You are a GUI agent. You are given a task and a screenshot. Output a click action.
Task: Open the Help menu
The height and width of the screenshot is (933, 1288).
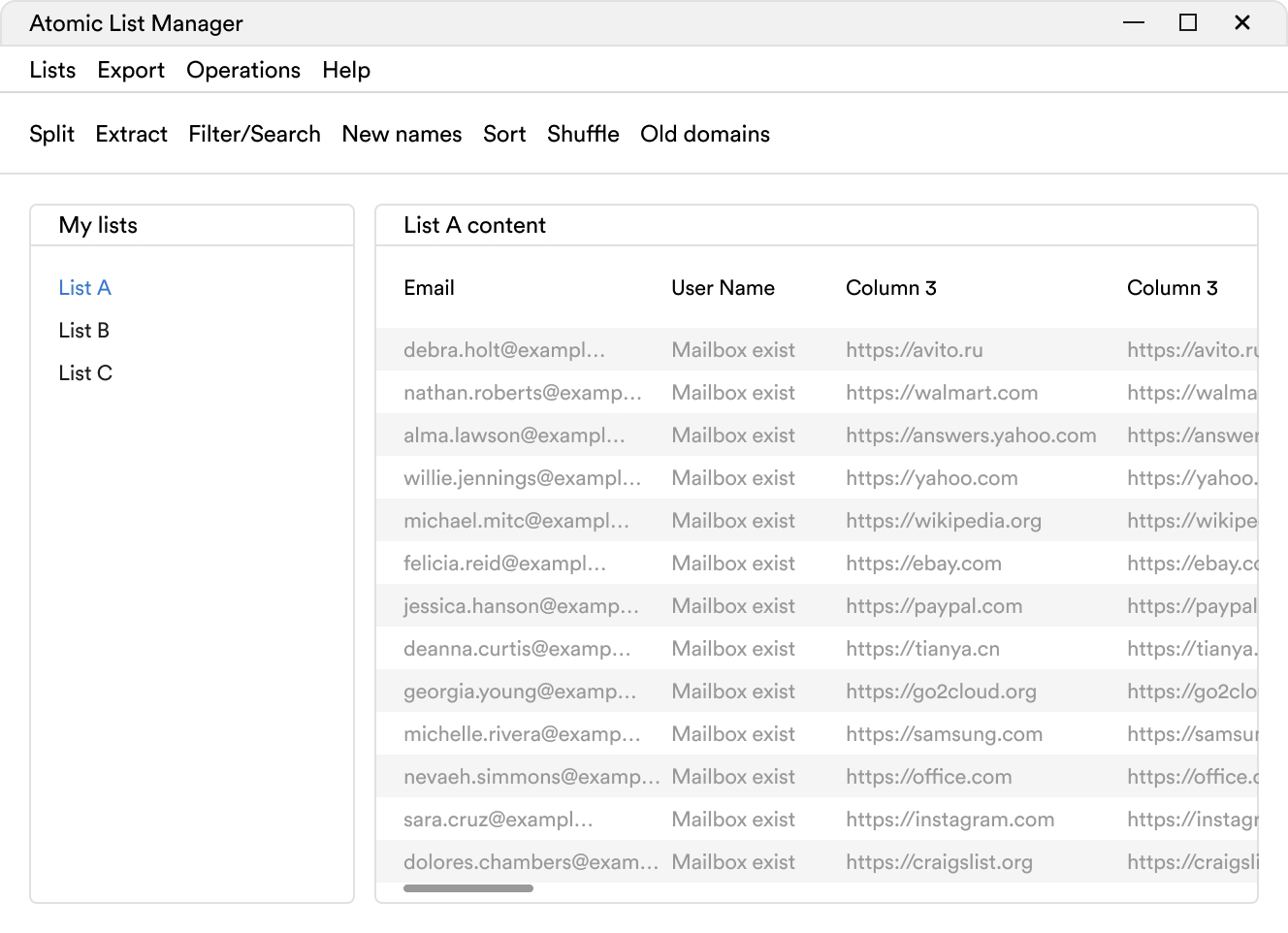click(x=346, y=70)
